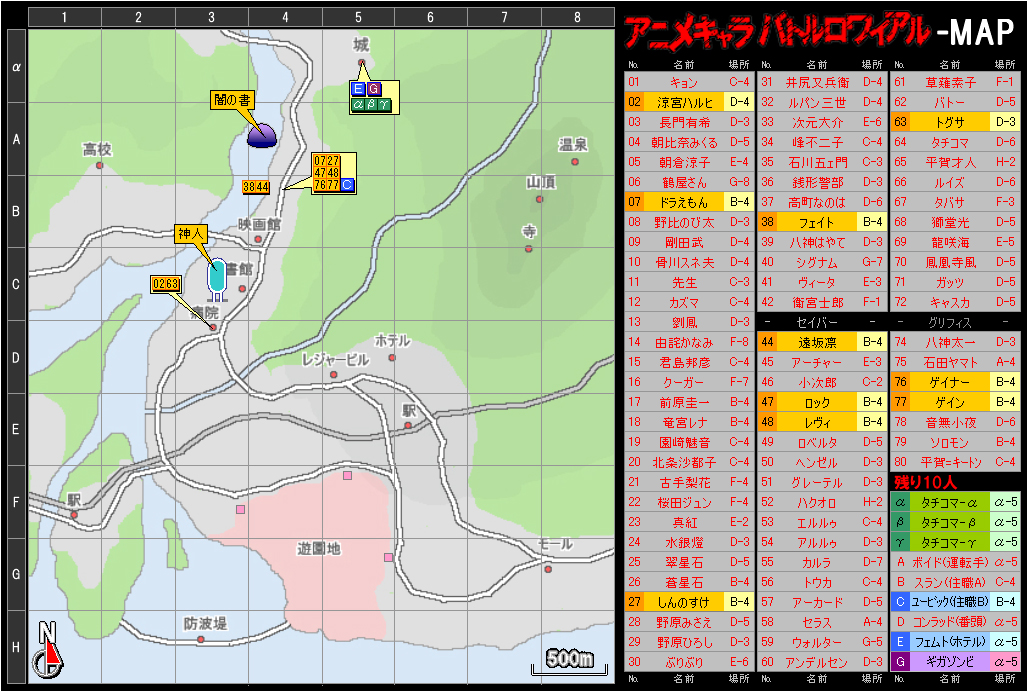Select the purple G cell beside ギガゾンビ
1027x691 pixels.
900,662
